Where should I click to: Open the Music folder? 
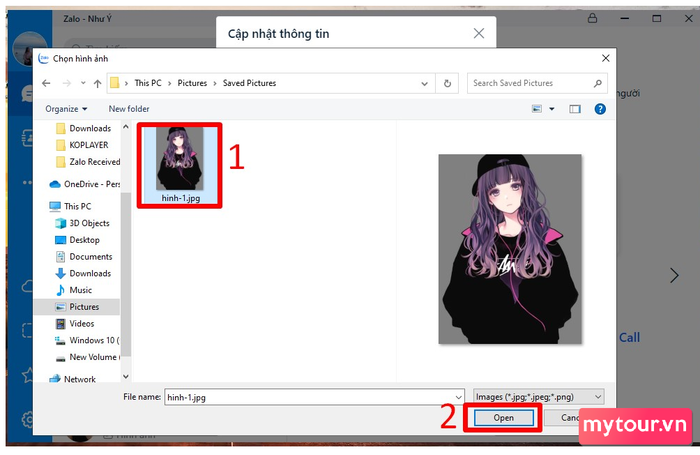point(74,290)
